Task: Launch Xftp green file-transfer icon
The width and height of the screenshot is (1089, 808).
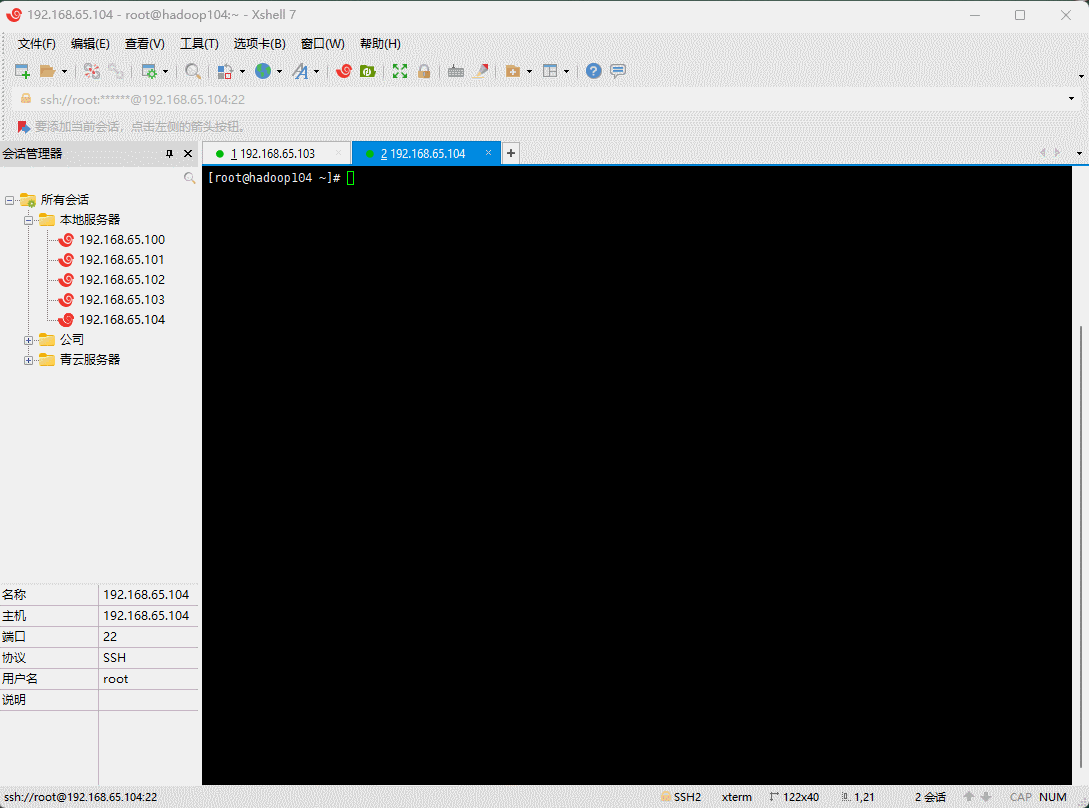Action: click(x=368, y=71)
